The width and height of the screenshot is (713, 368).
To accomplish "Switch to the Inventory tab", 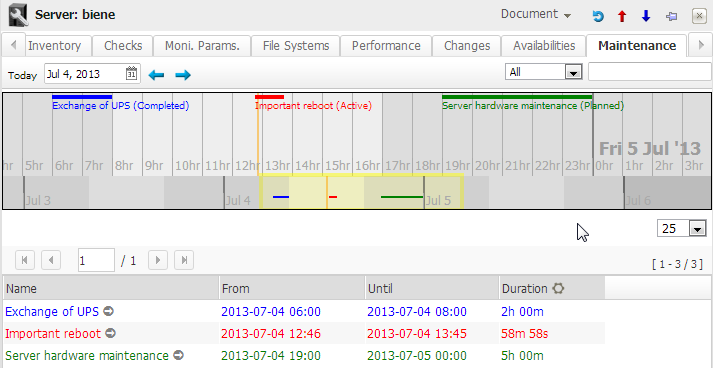I will pyautogui.click(x=55, y=46).
